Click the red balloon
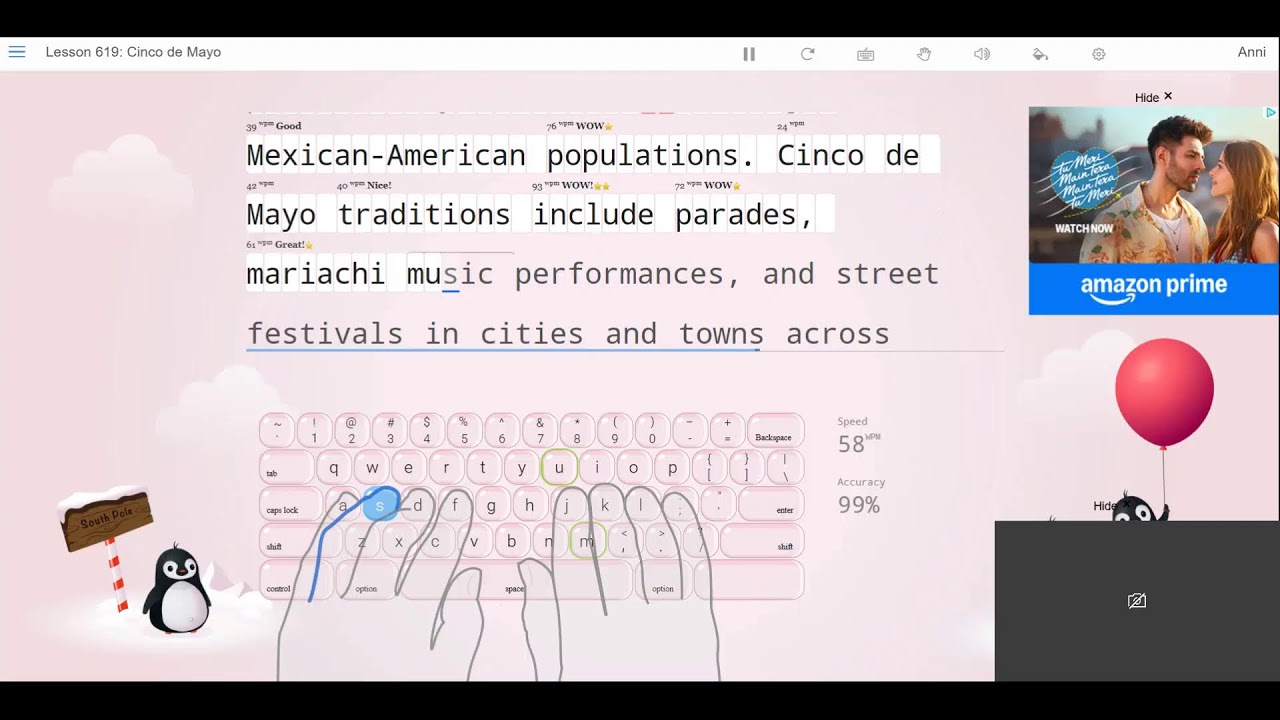 (x=1164, y=392)
